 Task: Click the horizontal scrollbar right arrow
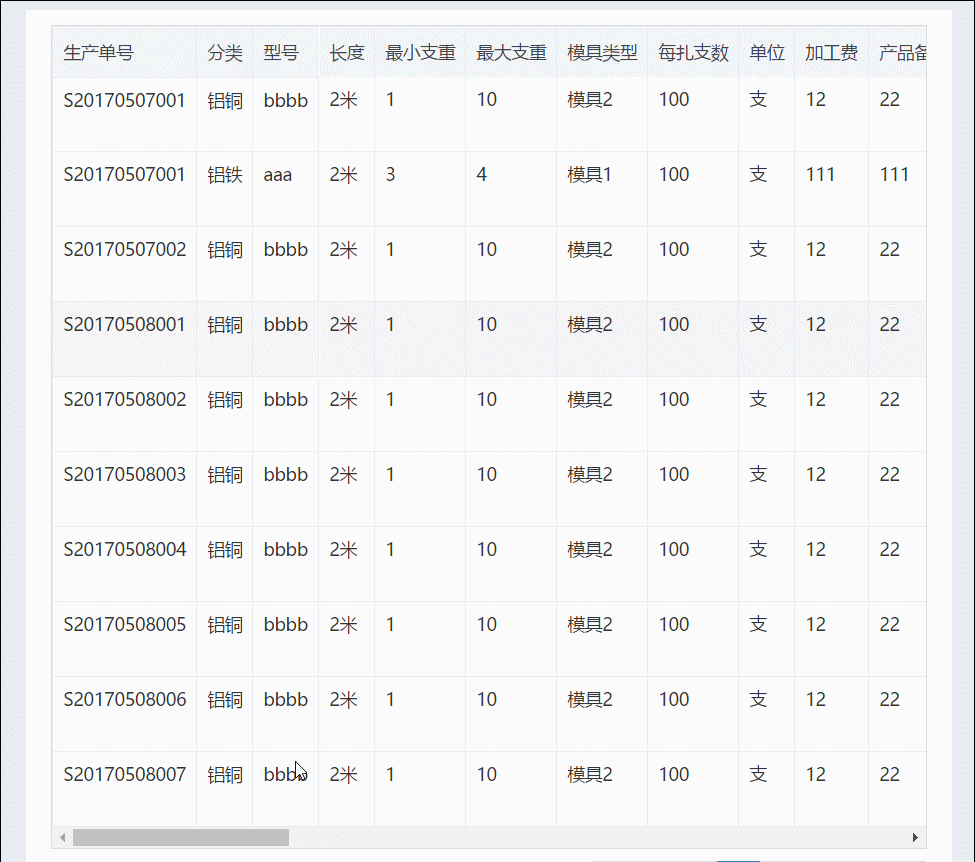click(915, 838)
